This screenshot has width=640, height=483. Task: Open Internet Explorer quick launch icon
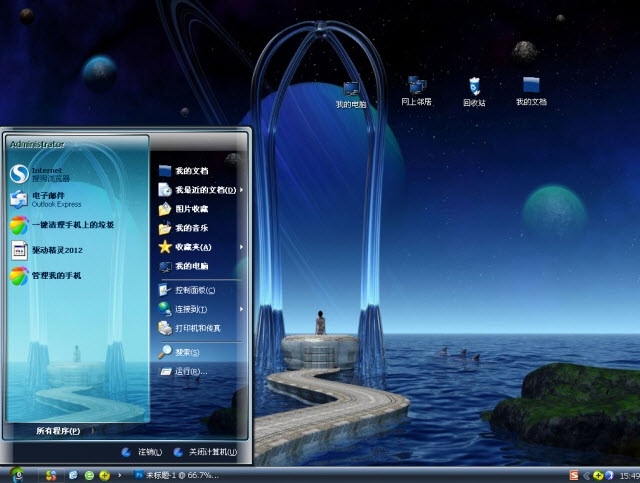click(x=73, y=475)
